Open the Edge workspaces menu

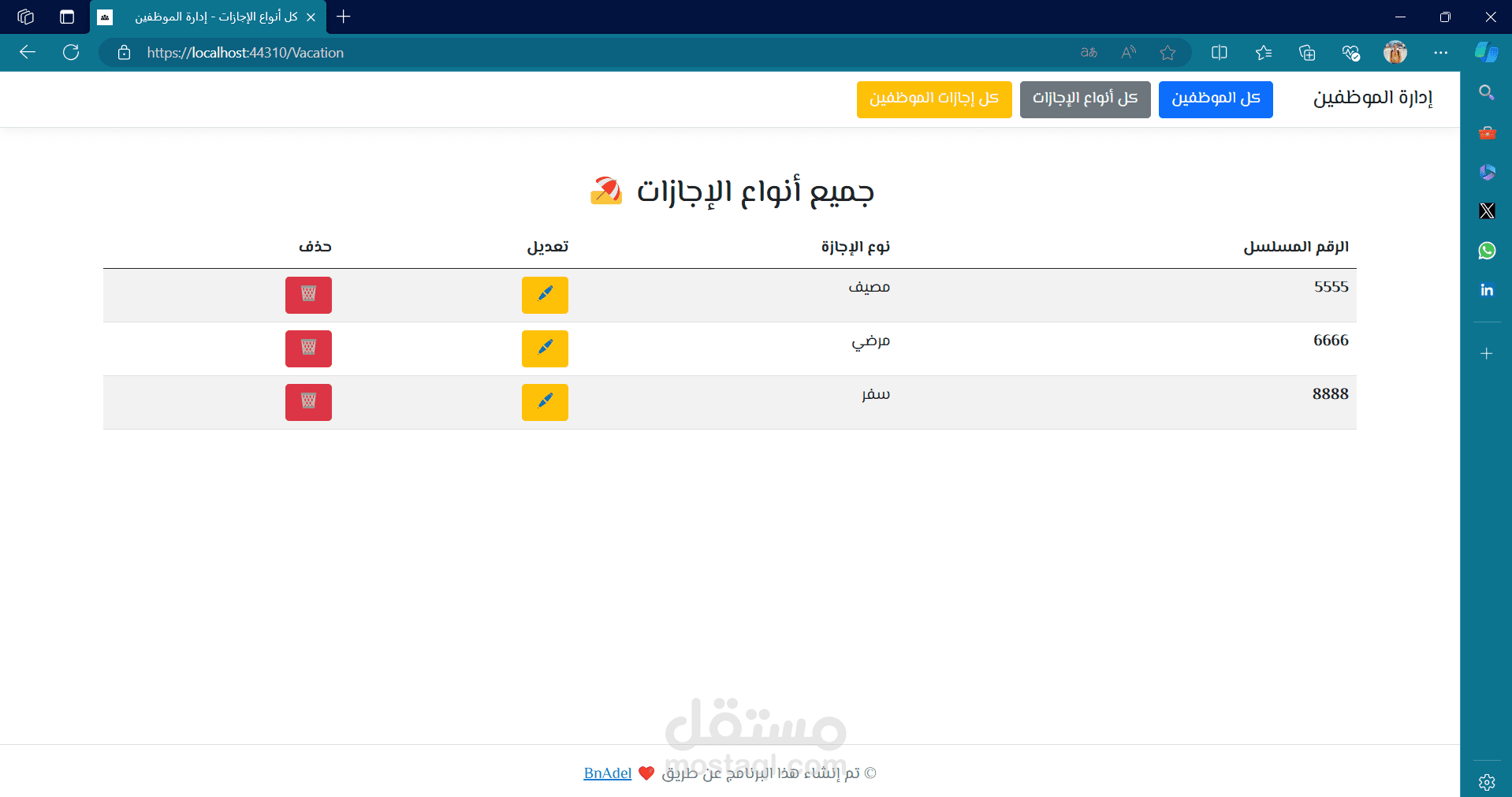(x=26, y=17)
